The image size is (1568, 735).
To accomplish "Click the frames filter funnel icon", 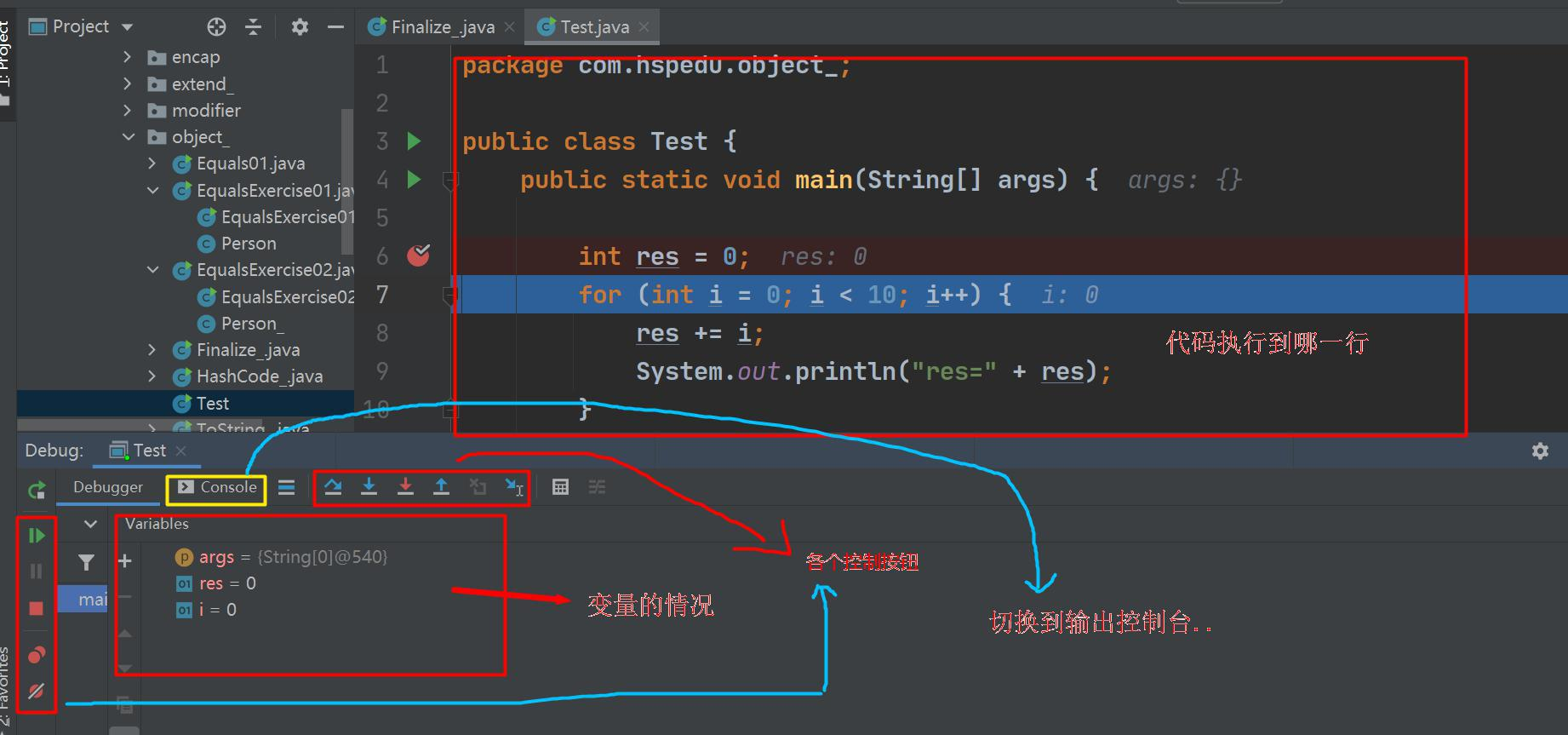I will click(86, 562).
